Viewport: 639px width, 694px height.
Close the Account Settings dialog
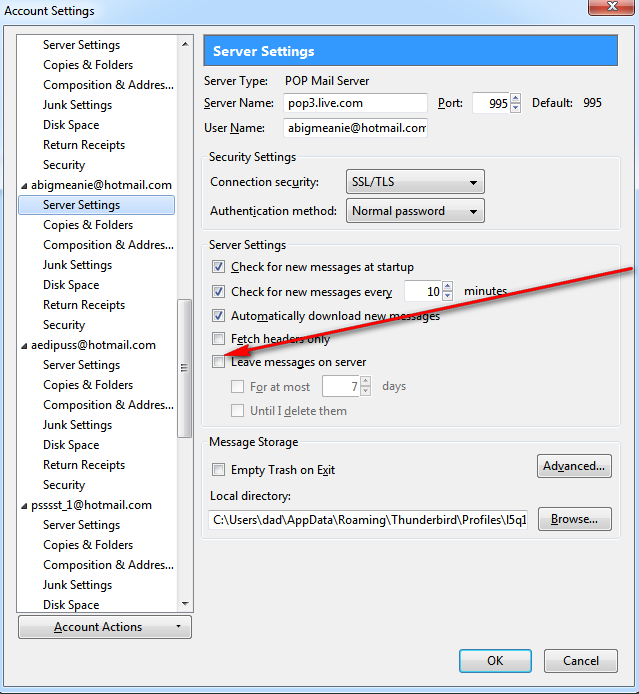(612, 6)
